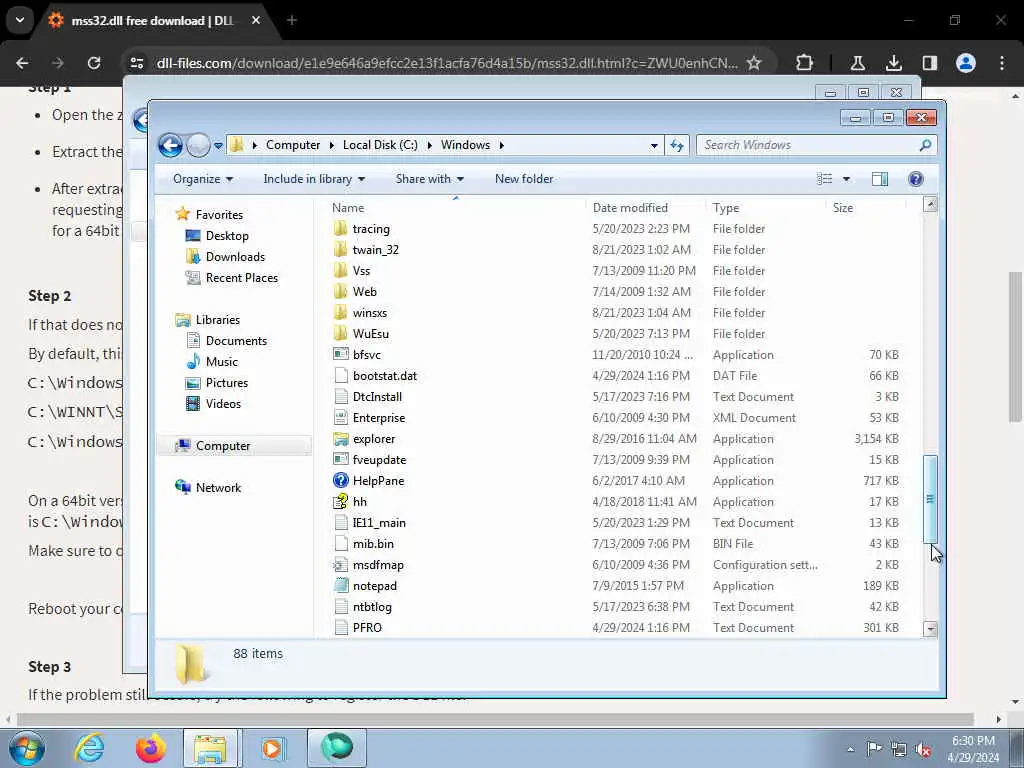This screenshot has width=1024, height=768.
Task: Select the HelpPane application icon
Action: pos(340,481)
